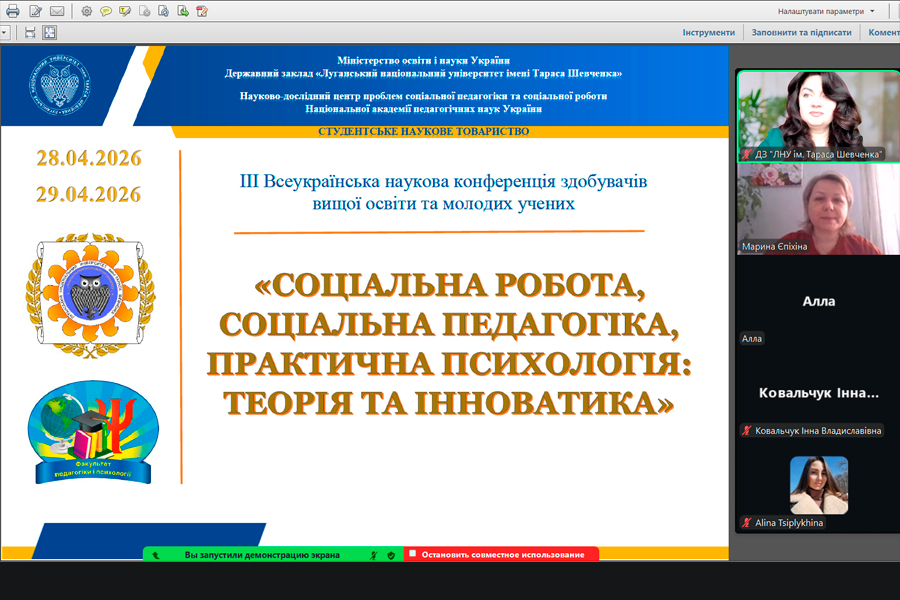
Task: Select Alina Tsiplykhina profile picture
Action: (818, 485)
